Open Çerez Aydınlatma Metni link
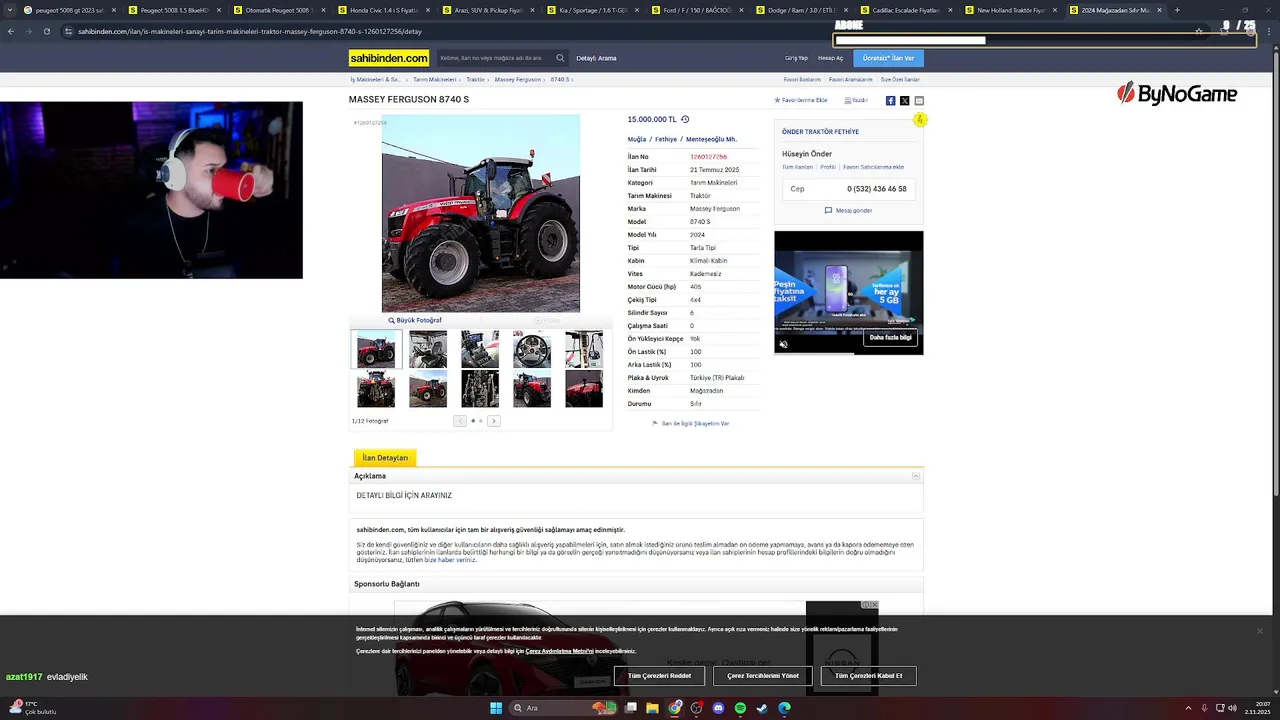The width and height of the screenshot is (1280, 720). 559,651
